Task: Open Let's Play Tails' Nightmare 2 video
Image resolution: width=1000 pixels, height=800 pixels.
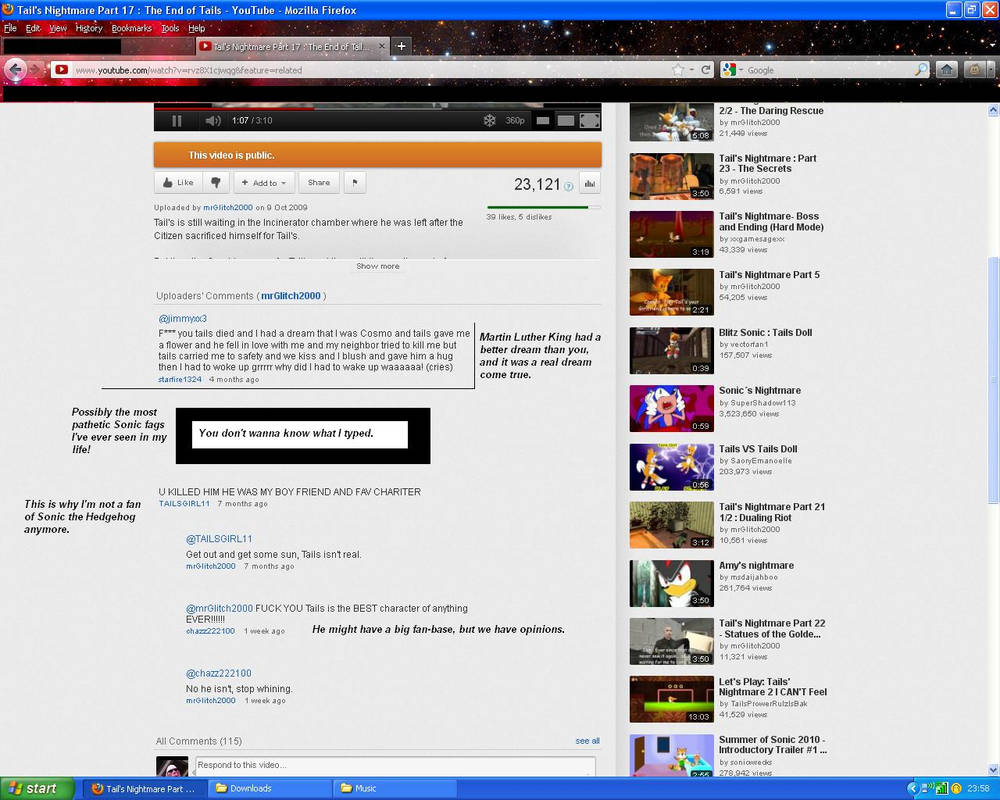Action: point(772,686)
